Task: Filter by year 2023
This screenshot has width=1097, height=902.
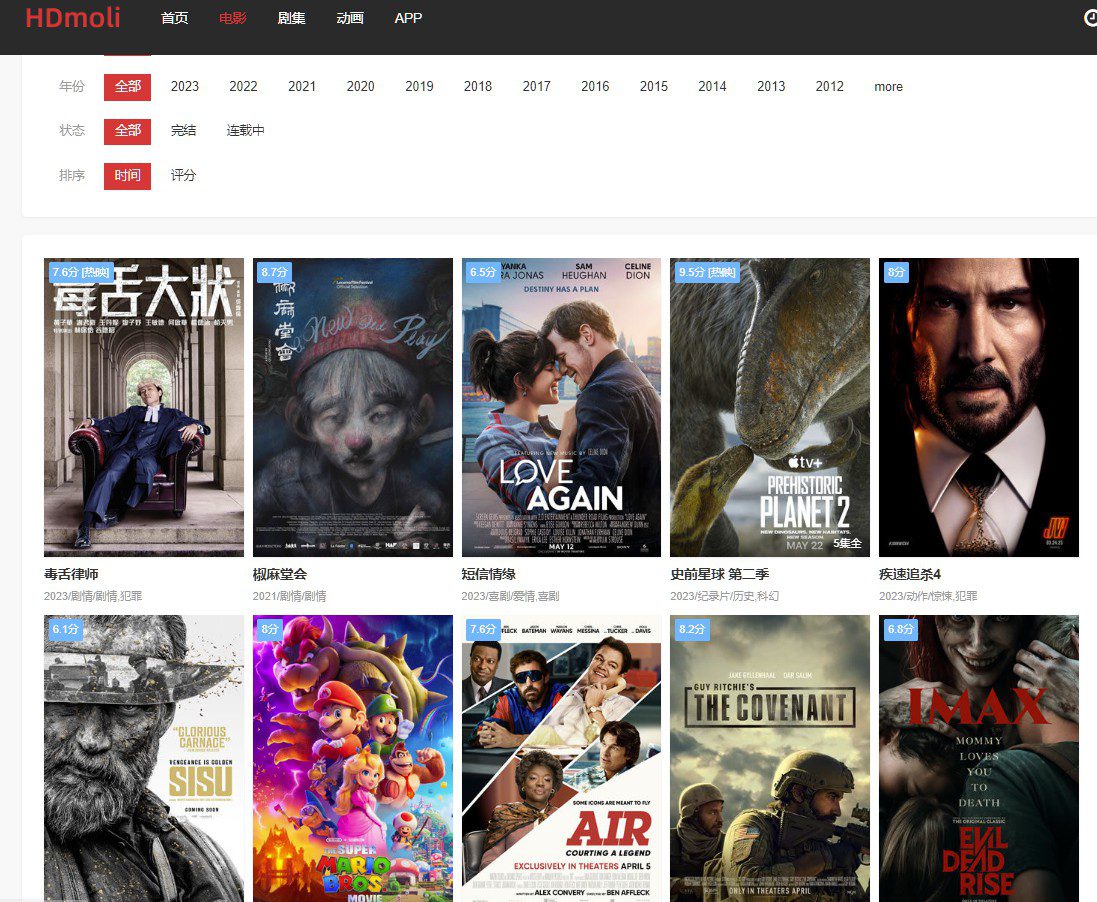Action: (x=185, y=87)
